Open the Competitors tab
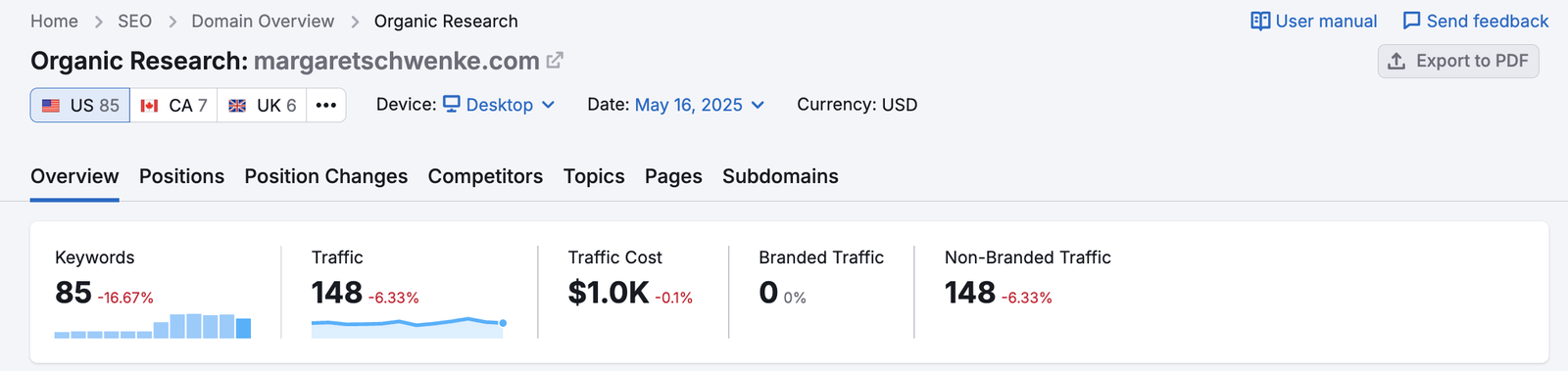The image size is (1568, 371). click(485, 176)
